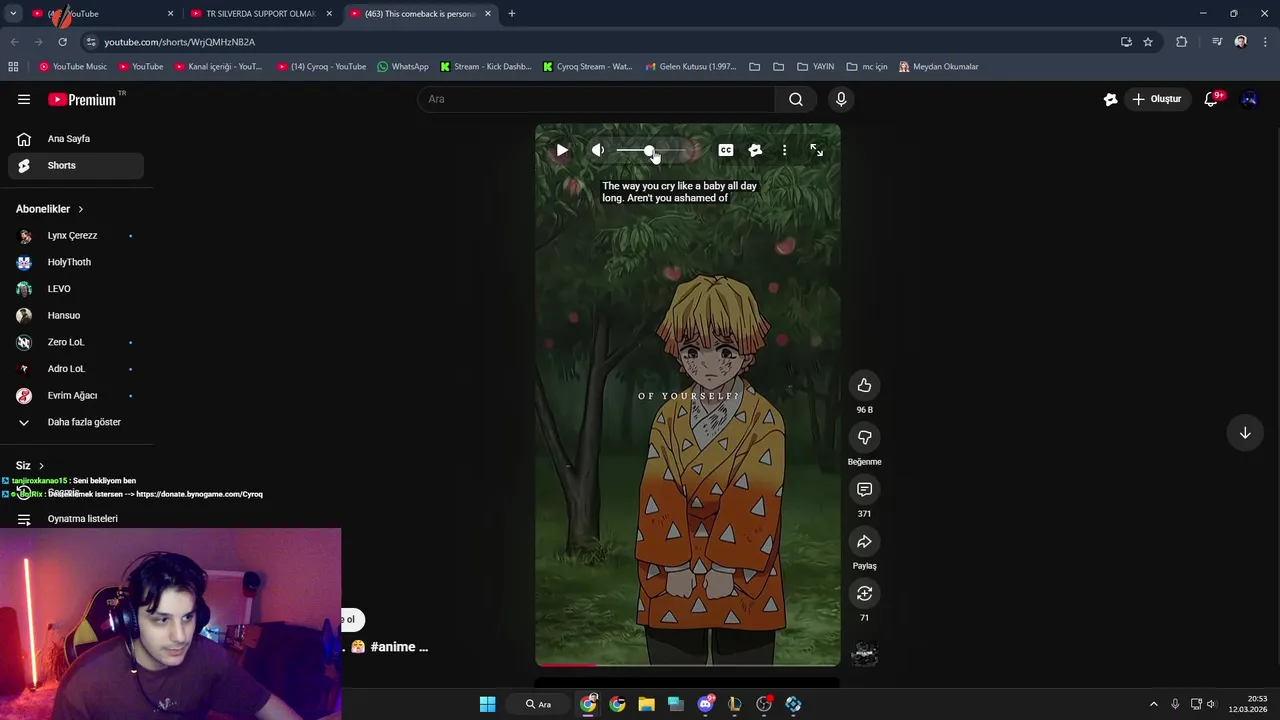The image size is (1280, 720).
Task: Focus the Ara search field
Action: [597, 99]
